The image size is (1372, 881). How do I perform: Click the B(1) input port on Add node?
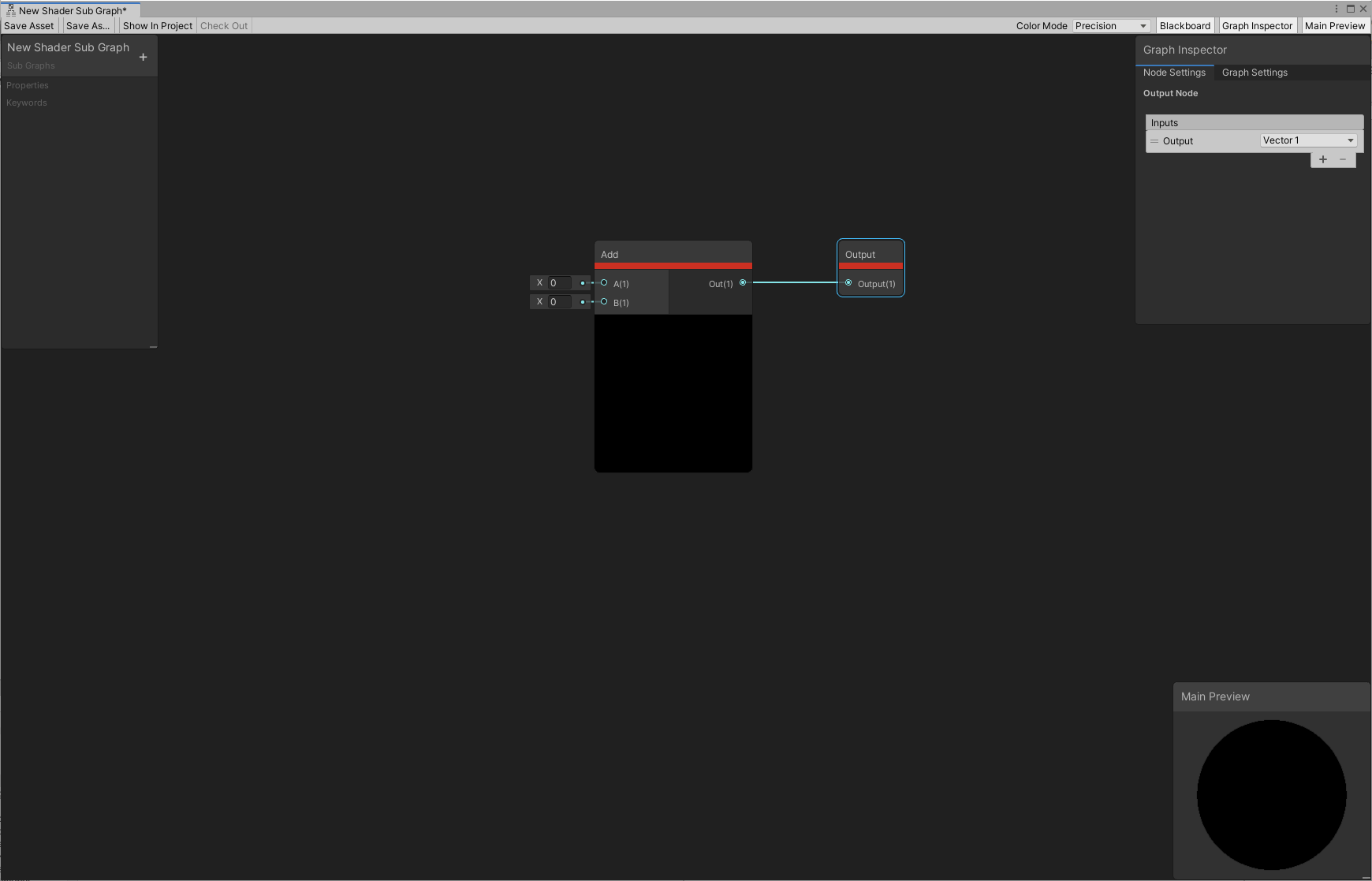click(x=604, y=302)
